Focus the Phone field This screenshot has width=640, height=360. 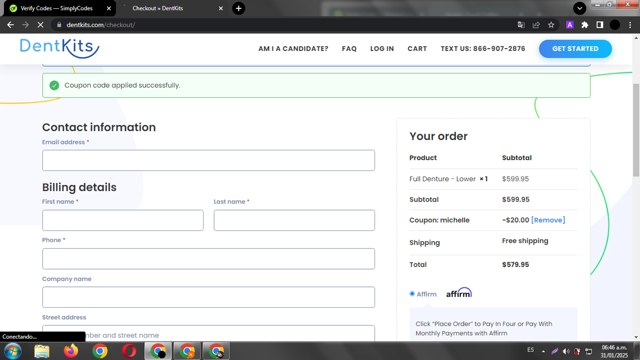[208, 259]
